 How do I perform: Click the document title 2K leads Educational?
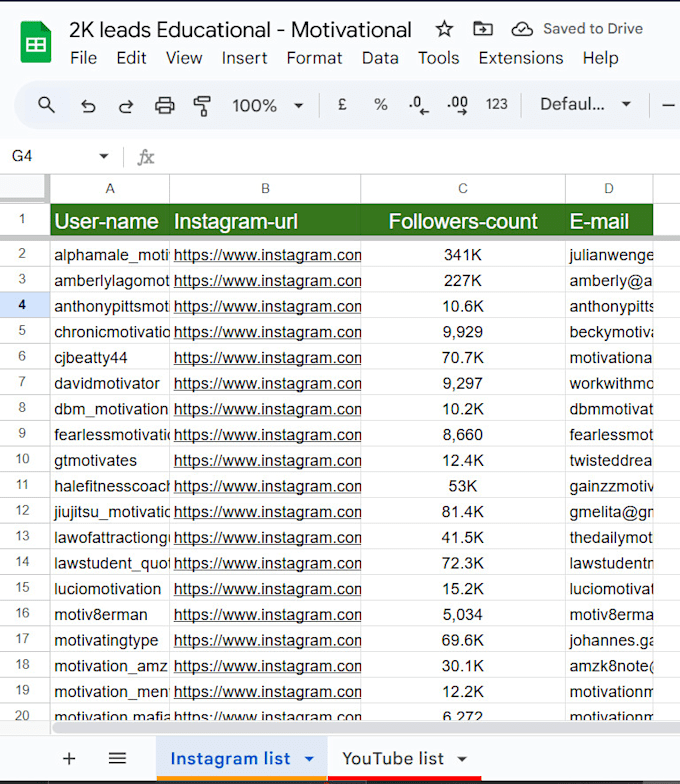(x=240, y=30)
